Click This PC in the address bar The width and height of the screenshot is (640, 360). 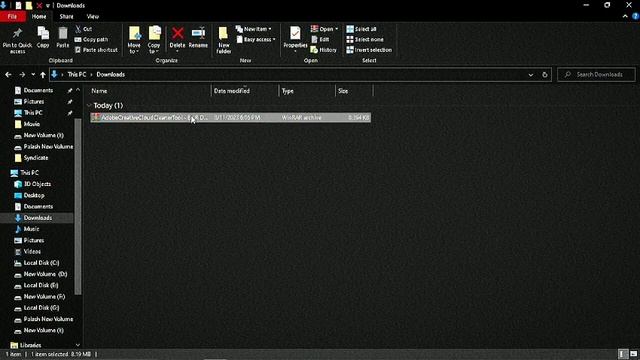pyautogui.click(x=77, y=75)
